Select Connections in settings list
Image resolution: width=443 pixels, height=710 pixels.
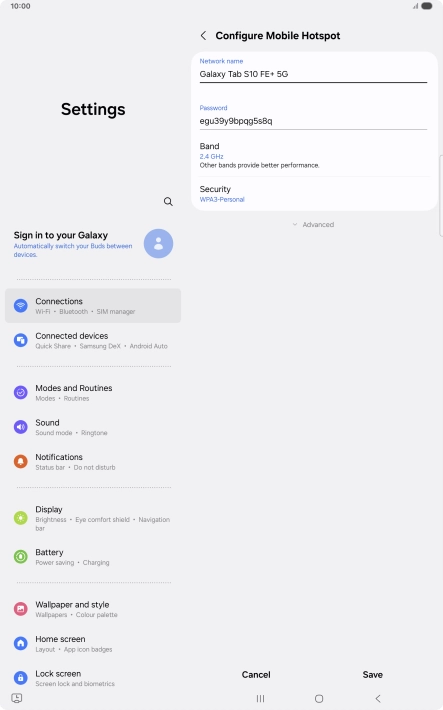click(x=93, y=306)
